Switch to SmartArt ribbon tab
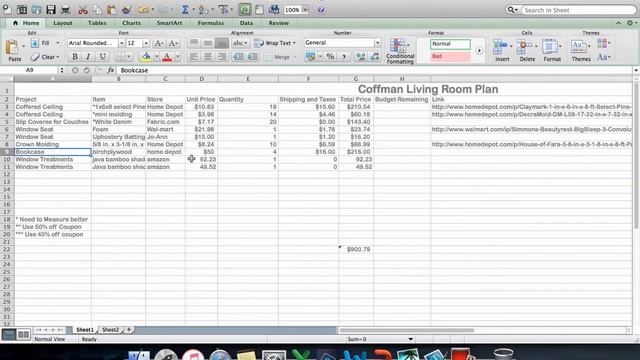 (169, 23)
